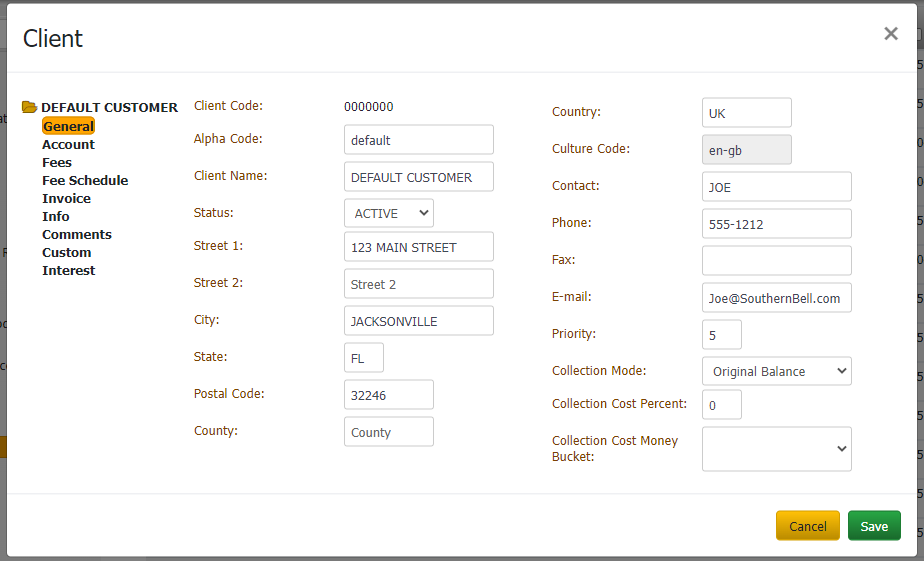Click the Priority number field

[722, 335]
